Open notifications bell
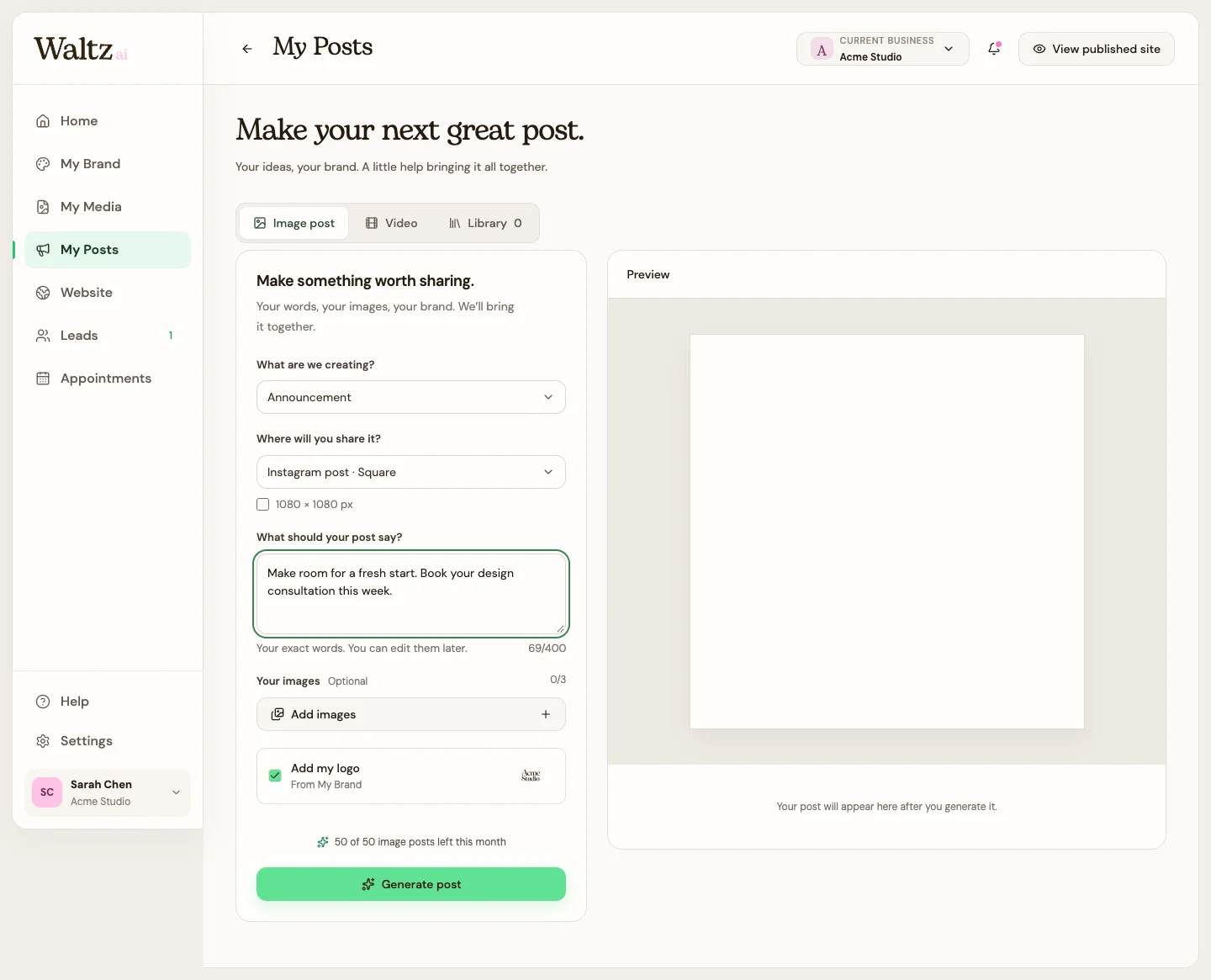The width and height of the screenshot is (1211, 980). pyautogui.click(x=994, y=49)
